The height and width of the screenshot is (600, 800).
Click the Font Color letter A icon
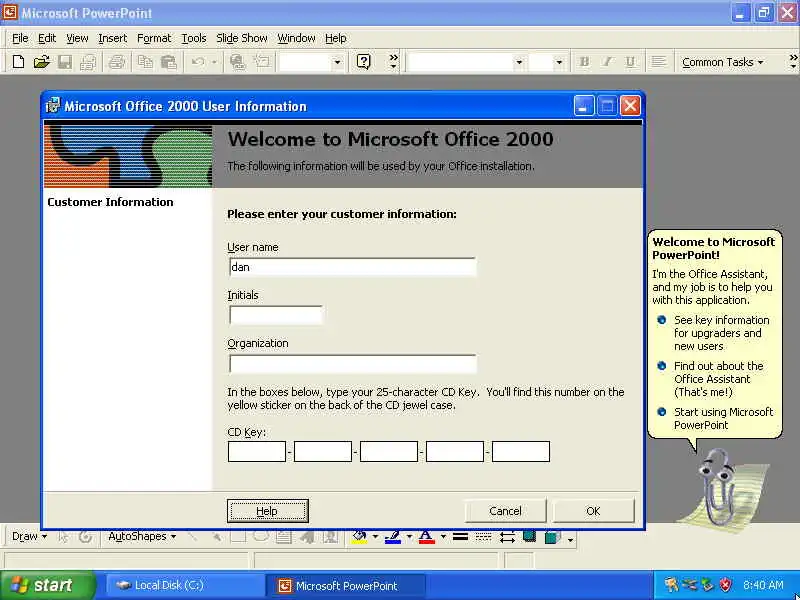pos(427,537)
